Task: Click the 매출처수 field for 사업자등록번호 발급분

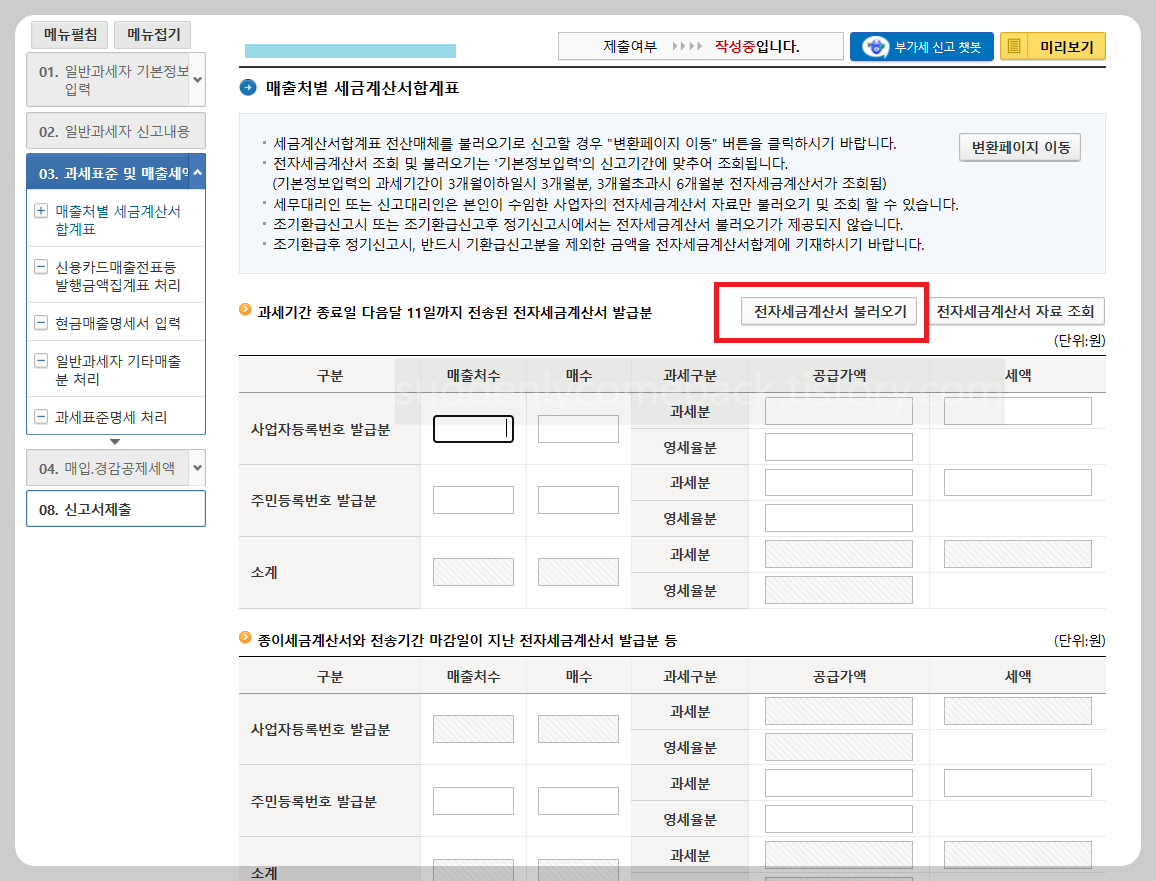Action: [472, 428]
